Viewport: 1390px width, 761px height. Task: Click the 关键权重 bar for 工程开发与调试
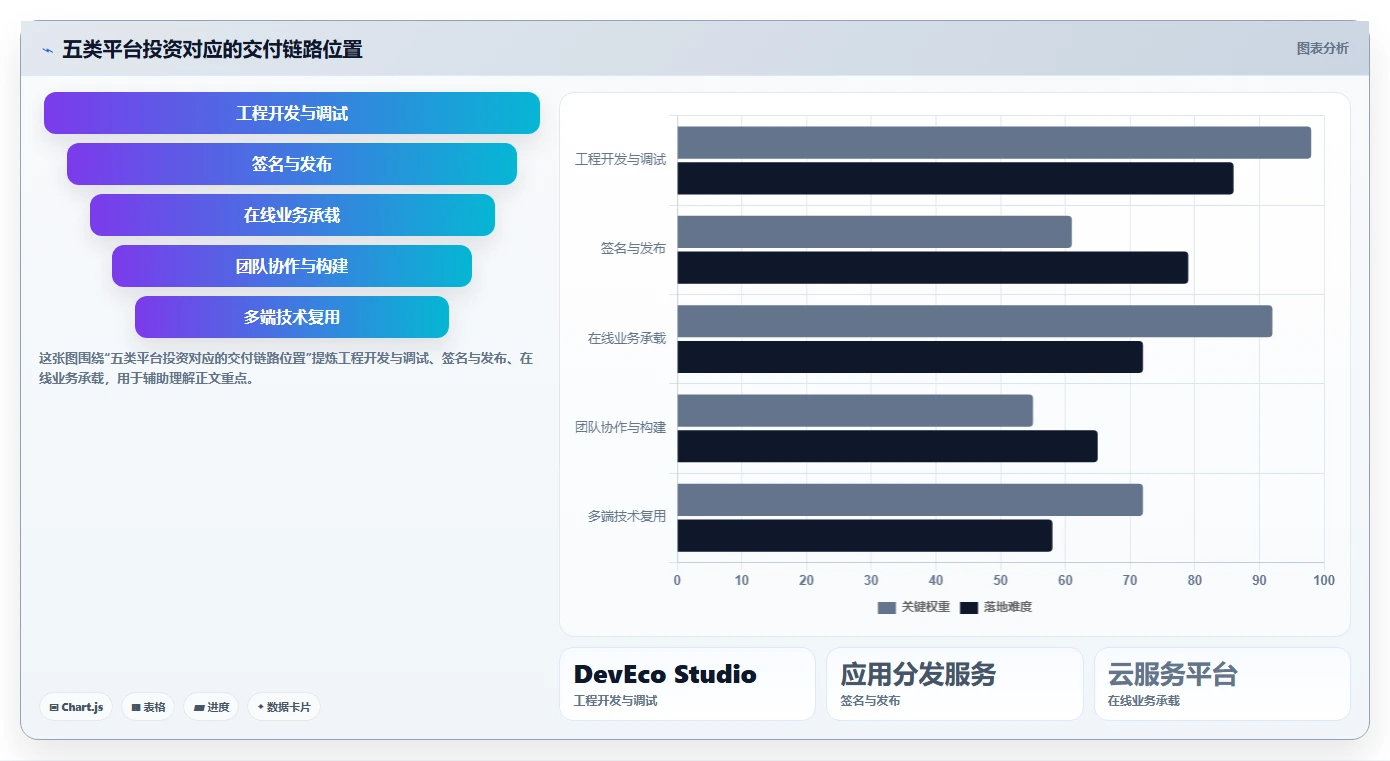[x=994, y=143]
